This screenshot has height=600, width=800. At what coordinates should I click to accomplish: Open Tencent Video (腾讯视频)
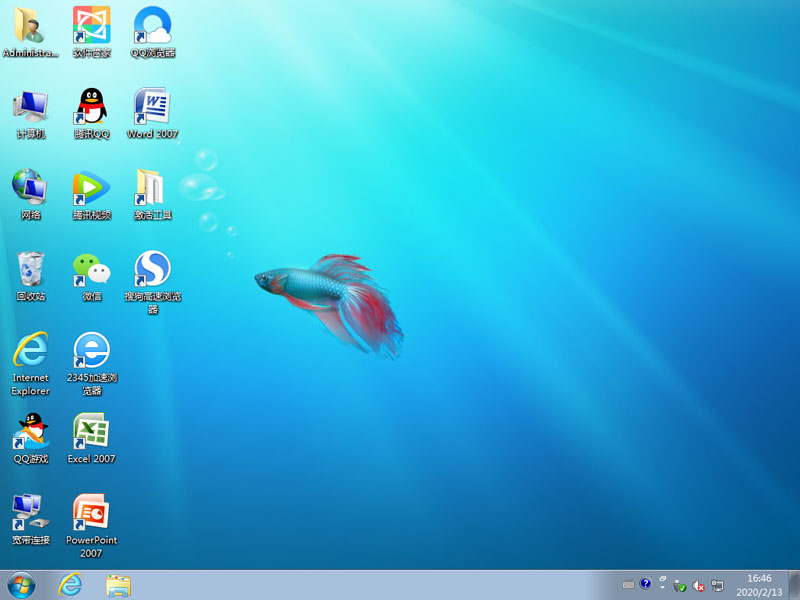90,190
